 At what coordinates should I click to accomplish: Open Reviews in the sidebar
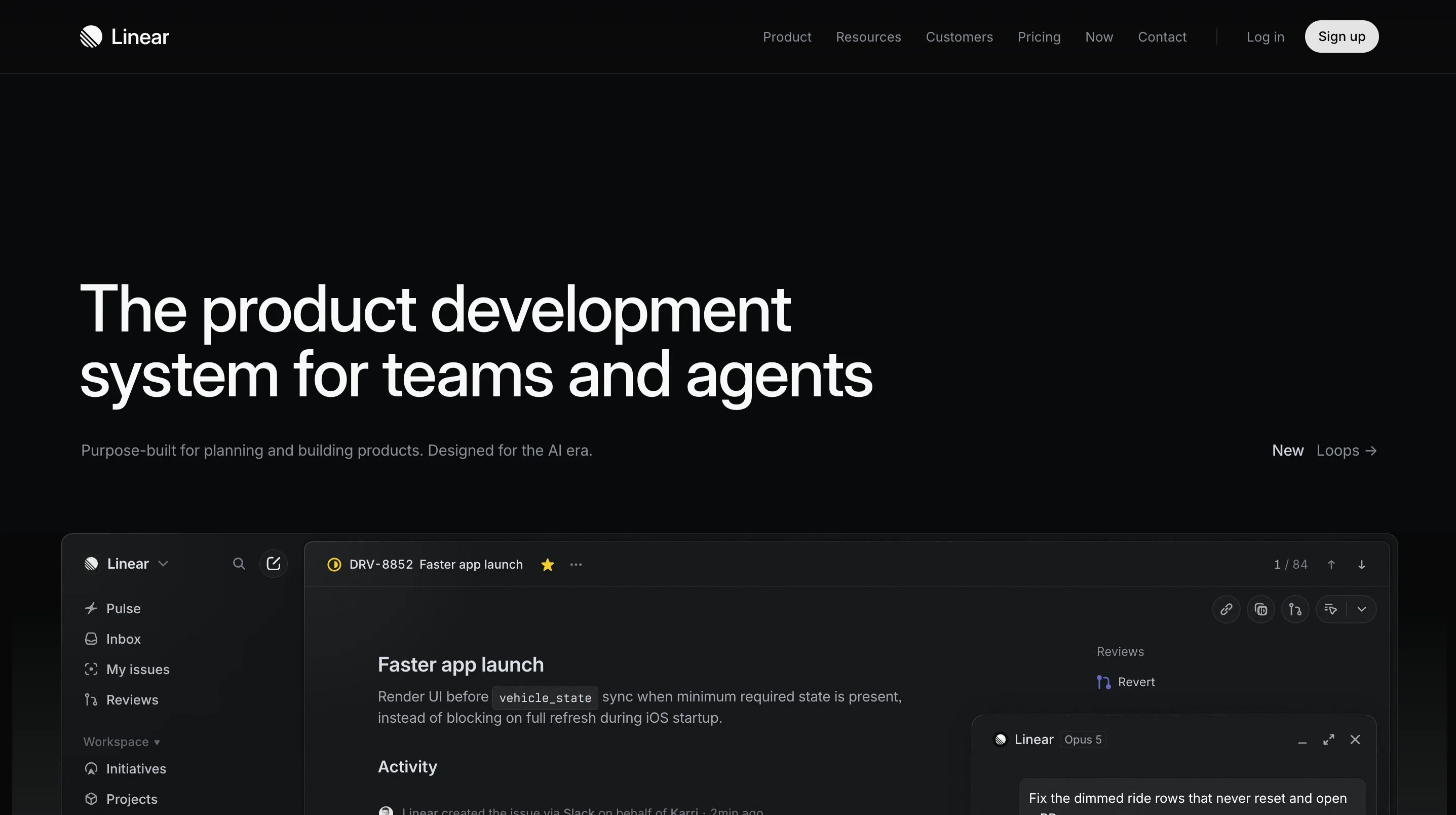[x=132, y=700]
